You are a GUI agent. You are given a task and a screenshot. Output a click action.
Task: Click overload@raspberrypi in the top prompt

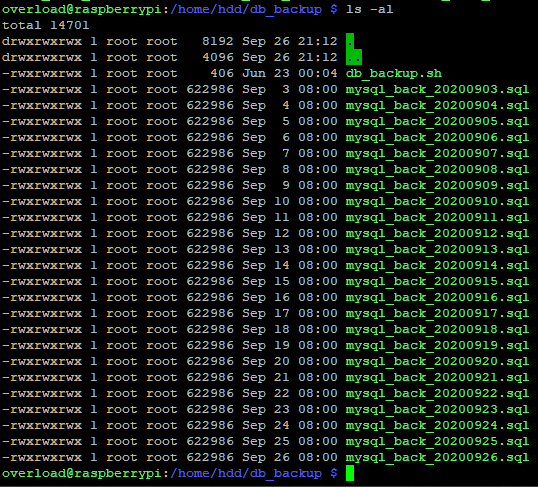point(82,10)
